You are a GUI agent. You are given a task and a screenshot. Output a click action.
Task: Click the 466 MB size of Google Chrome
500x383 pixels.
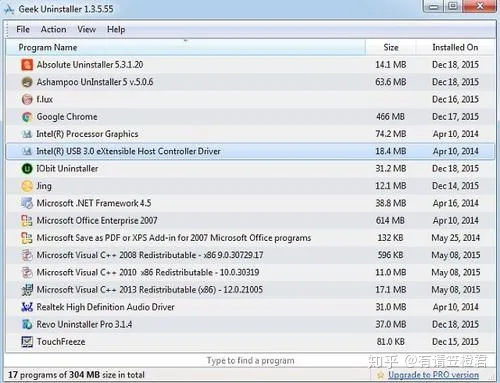pyautogui.click(x=390, y=117)
